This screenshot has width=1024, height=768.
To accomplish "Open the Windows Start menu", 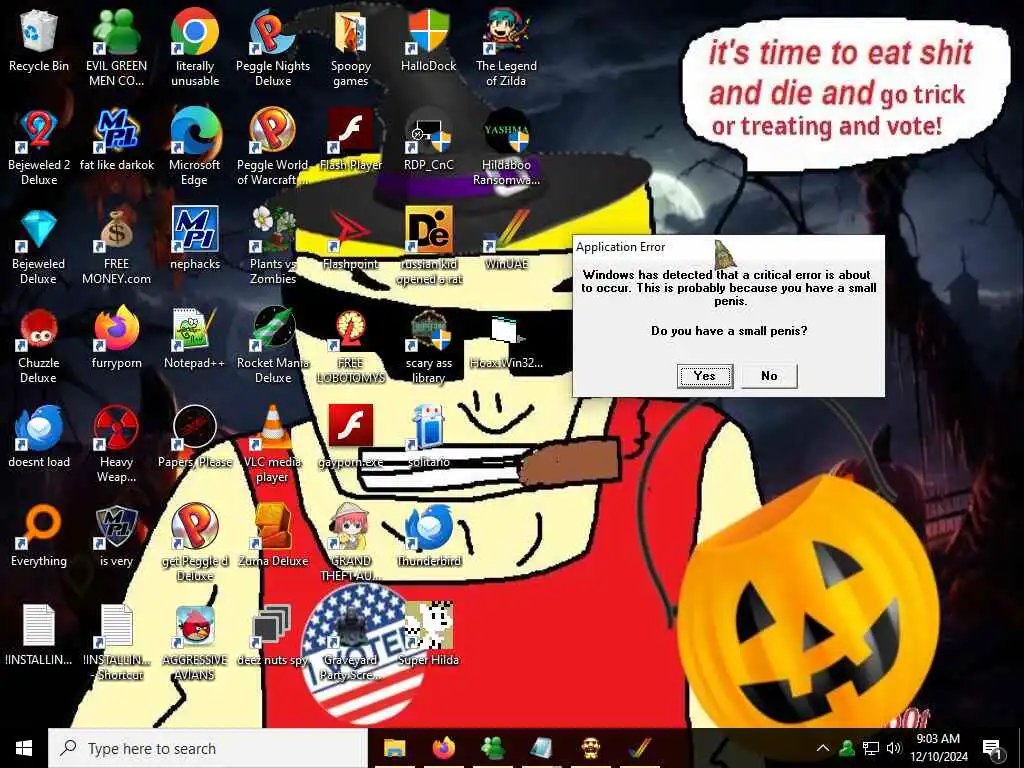I will point(24,748).
